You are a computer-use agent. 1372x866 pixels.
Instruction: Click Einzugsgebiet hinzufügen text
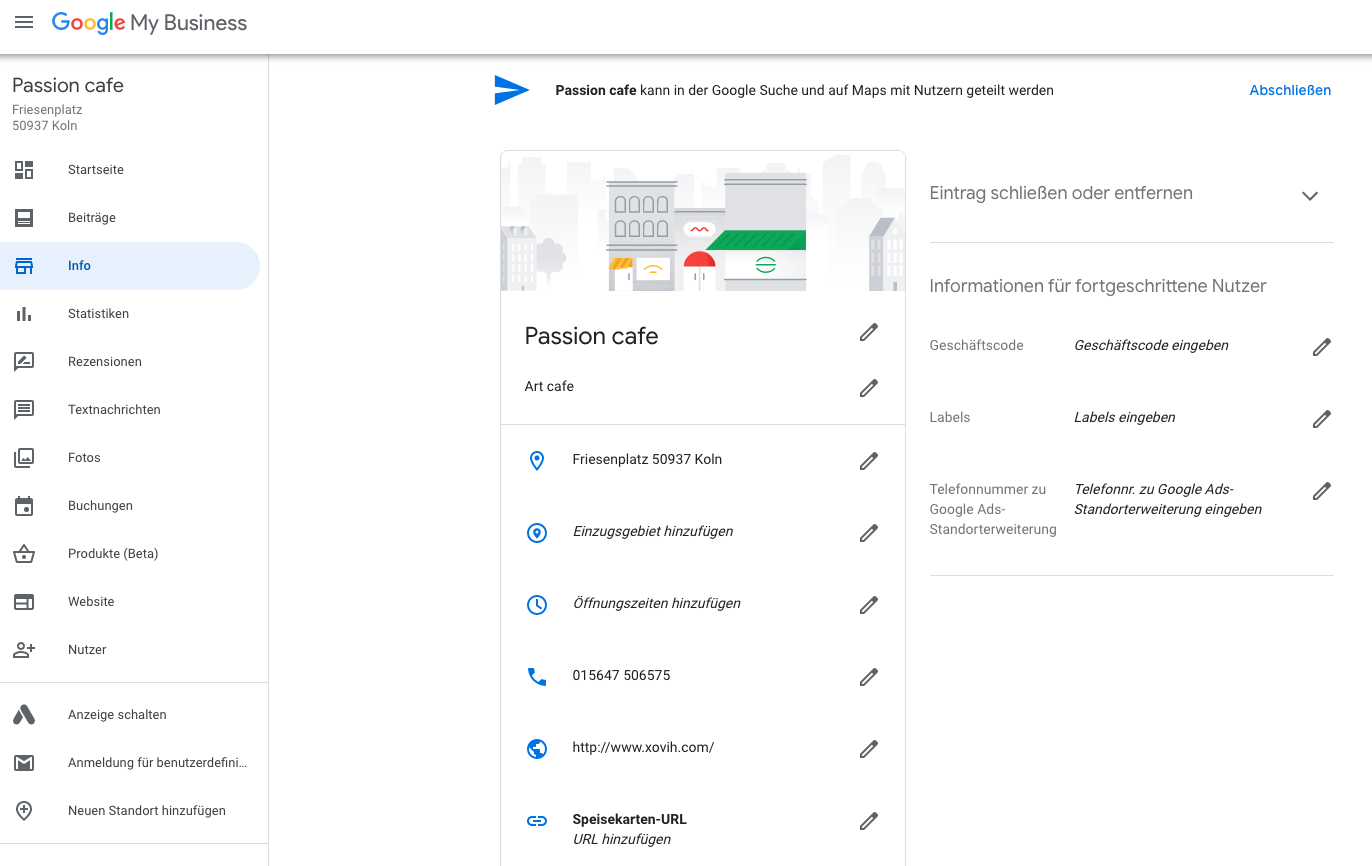tap(653, 532)
